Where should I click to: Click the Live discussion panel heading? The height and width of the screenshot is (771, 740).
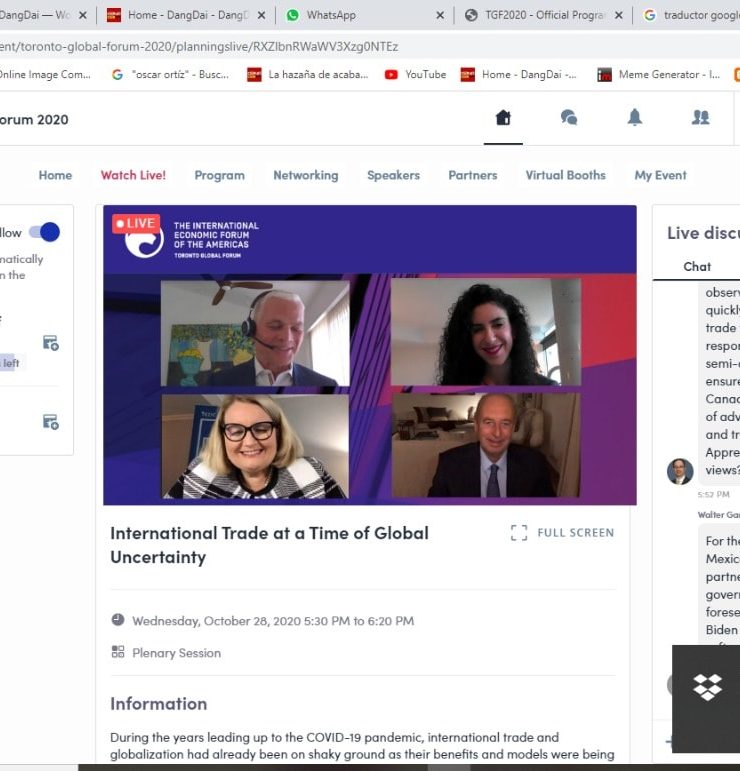(x=703, y=233)
